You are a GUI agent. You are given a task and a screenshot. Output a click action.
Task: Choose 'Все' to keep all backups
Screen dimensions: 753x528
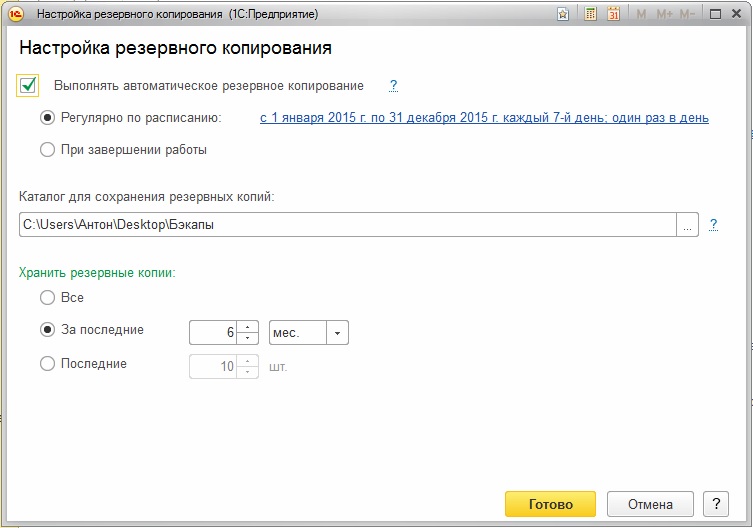coord(47,298)
